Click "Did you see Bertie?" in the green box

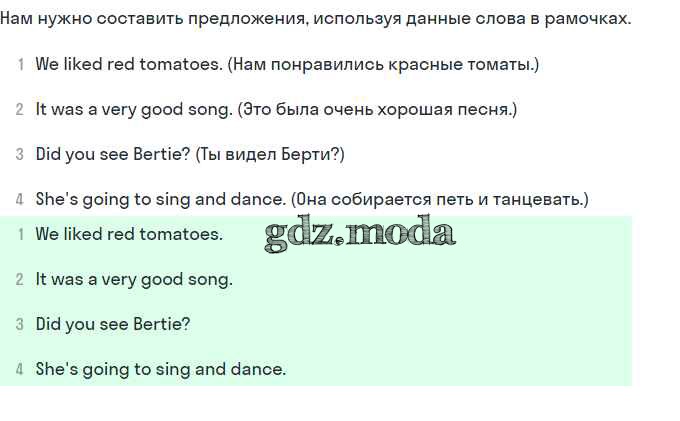112,324
